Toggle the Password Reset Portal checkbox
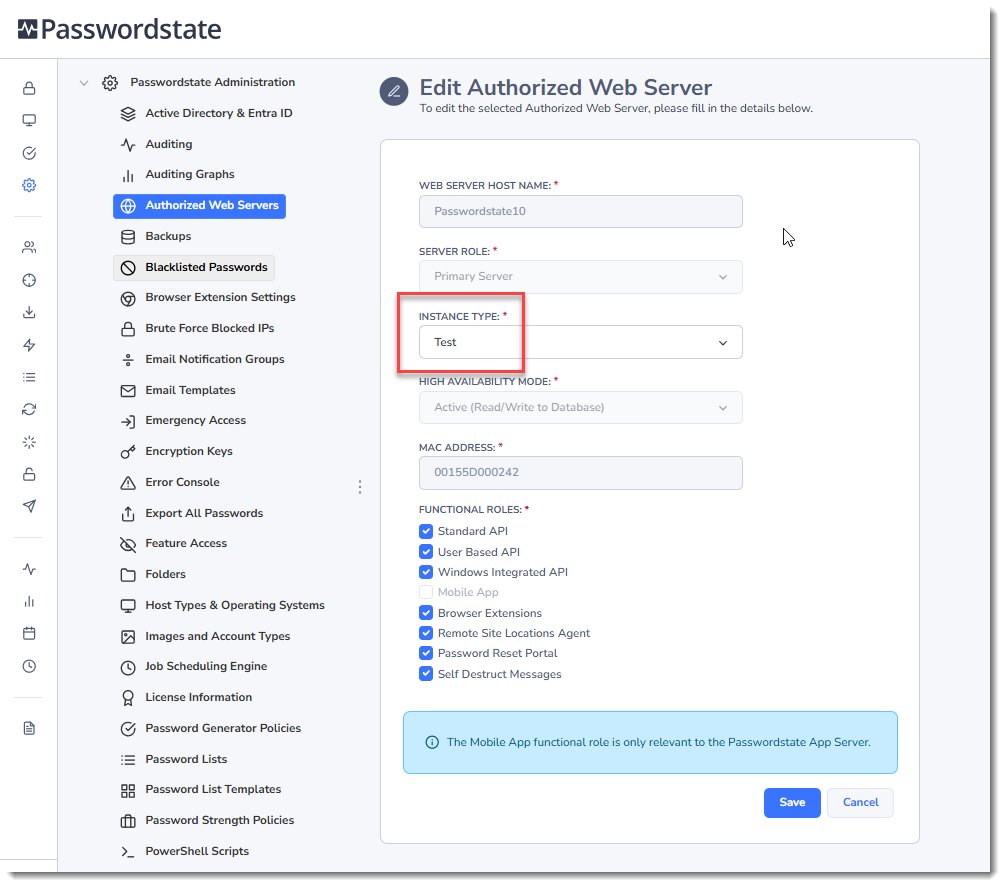1005x887 pixels. 426,653
